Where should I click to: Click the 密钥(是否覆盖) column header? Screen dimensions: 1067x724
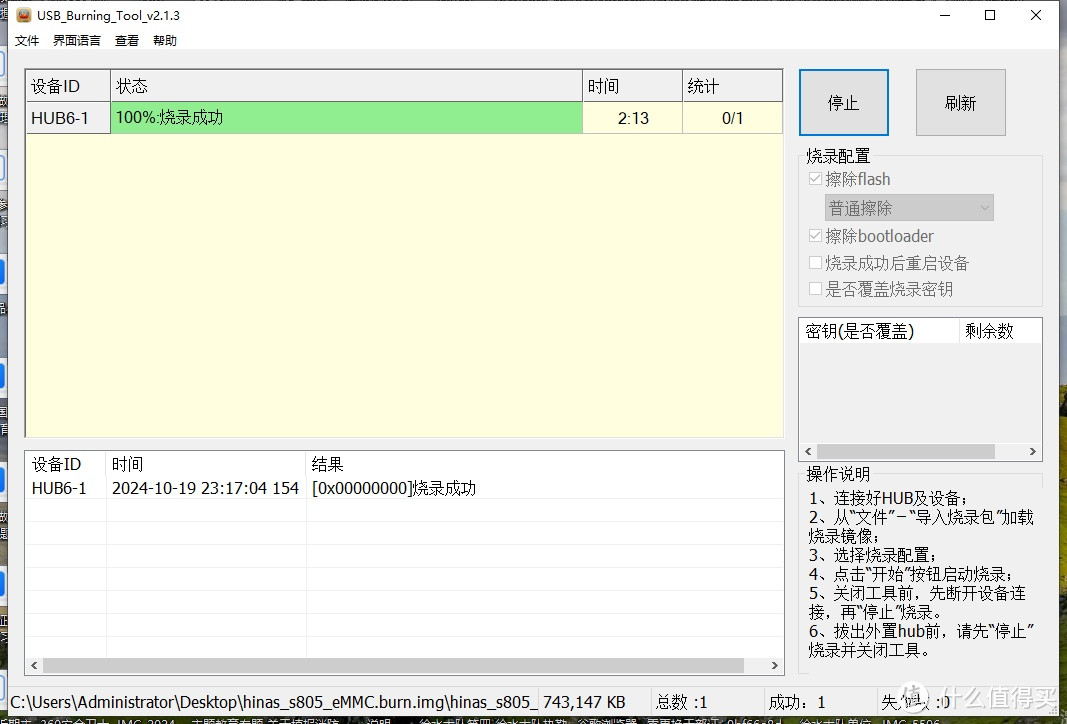click(878, 332)
